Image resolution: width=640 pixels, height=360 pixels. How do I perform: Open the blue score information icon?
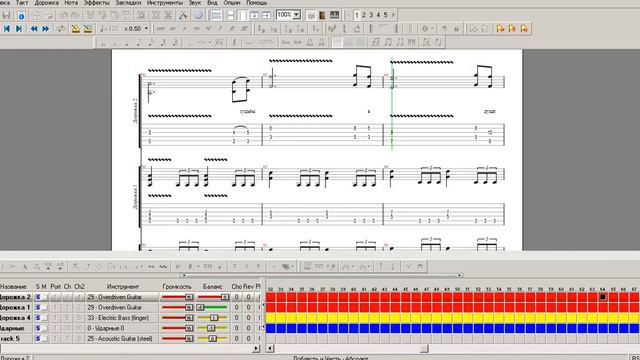pyautogui.click(x=21, y=16)
